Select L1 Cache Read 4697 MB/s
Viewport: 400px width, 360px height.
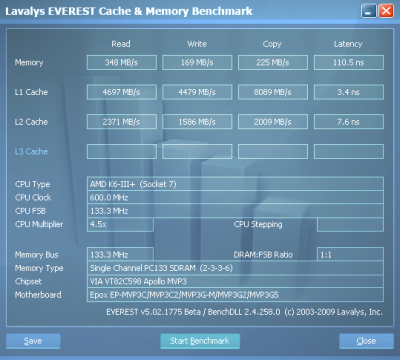coord(122,92)
